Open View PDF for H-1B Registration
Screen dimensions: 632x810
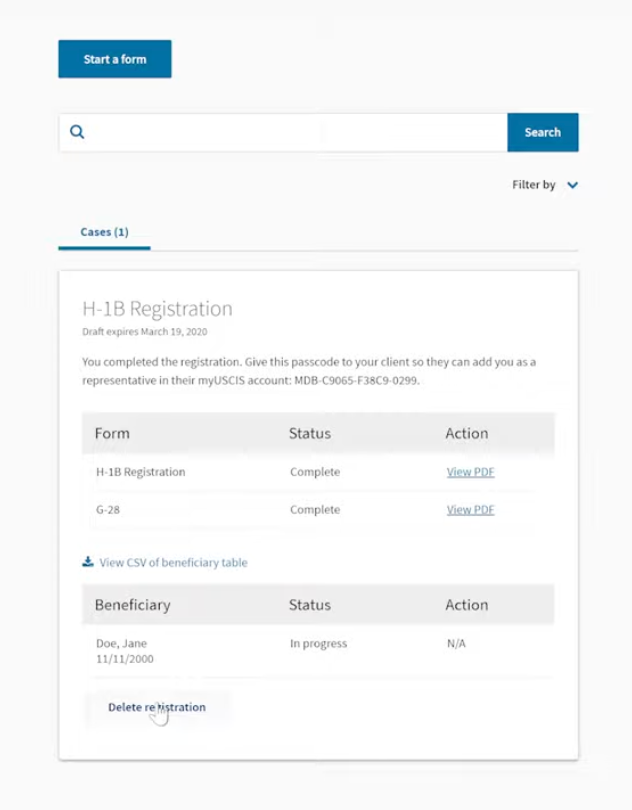tap(470, 472)
